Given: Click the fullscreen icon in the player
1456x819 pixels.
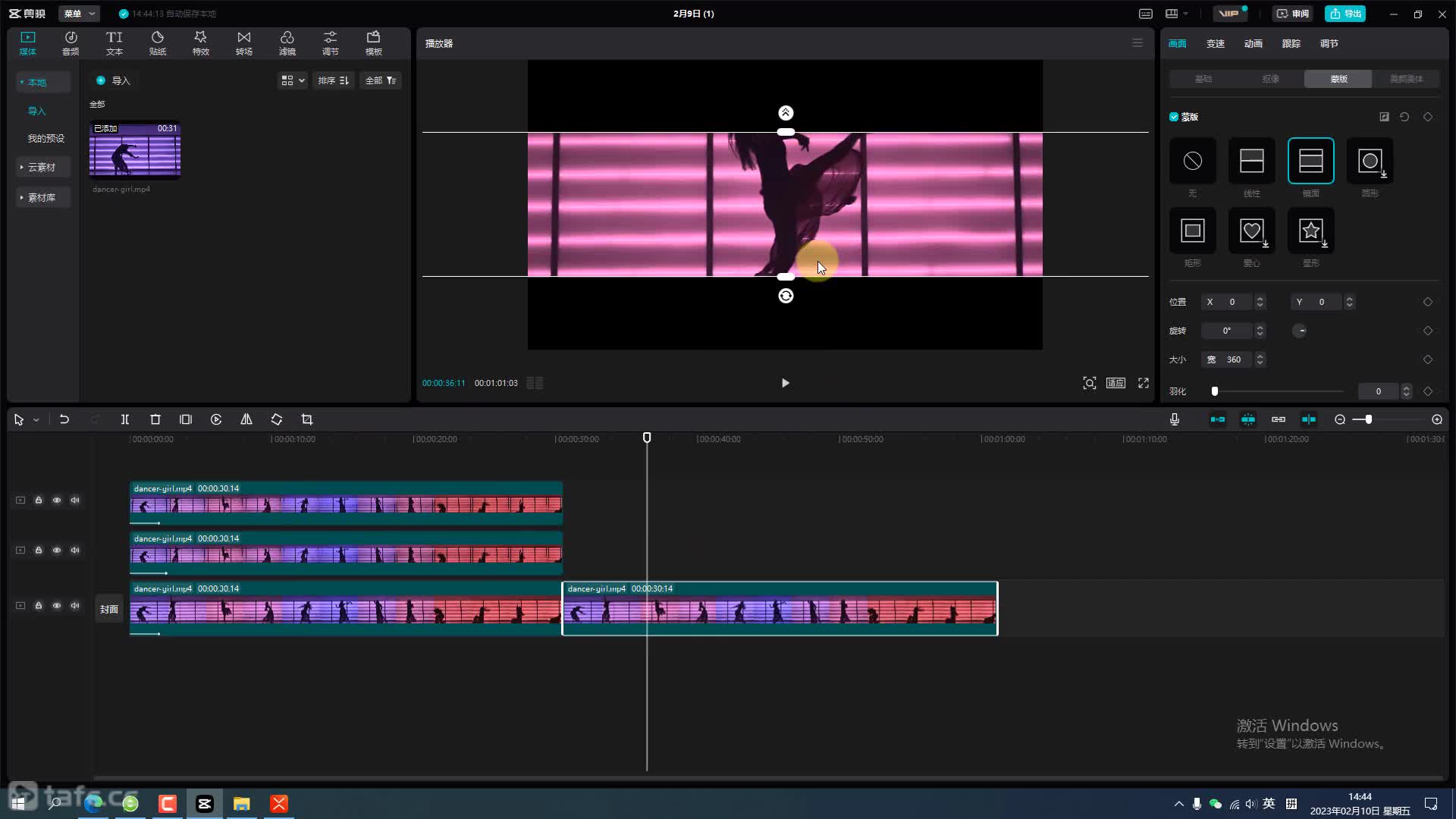Looking at the screenshot, I should [x=1144, y=383].
